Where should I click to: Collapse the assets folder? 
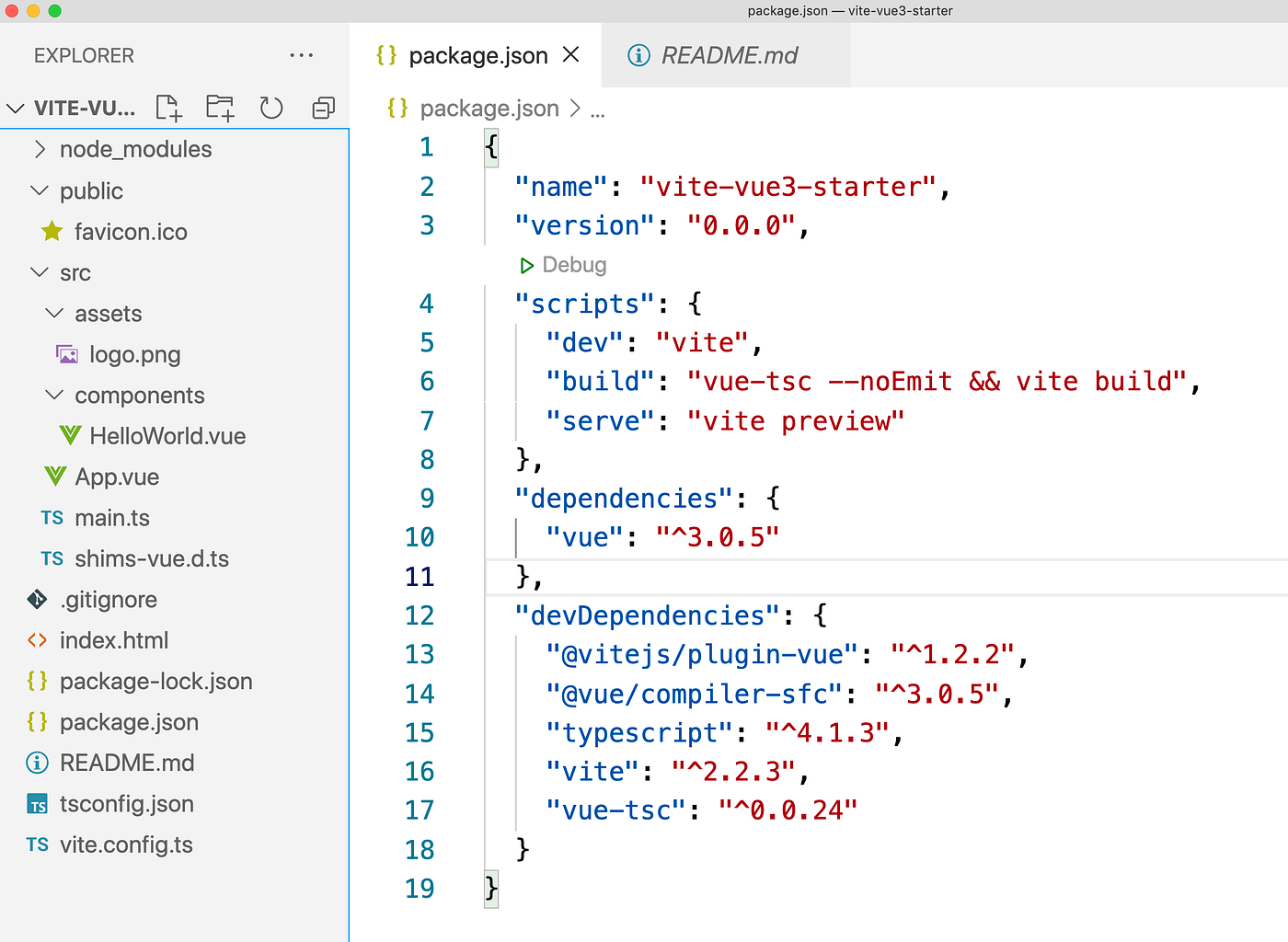click(x=53, y=313)
